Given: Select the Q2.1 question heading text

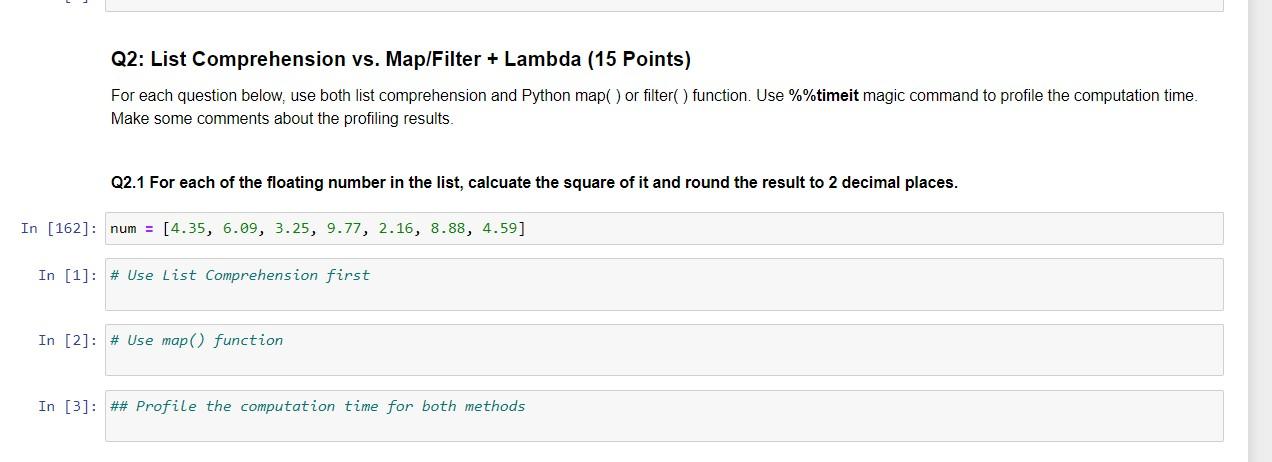Looking at the screenshot, I should (x=534, y=183).
